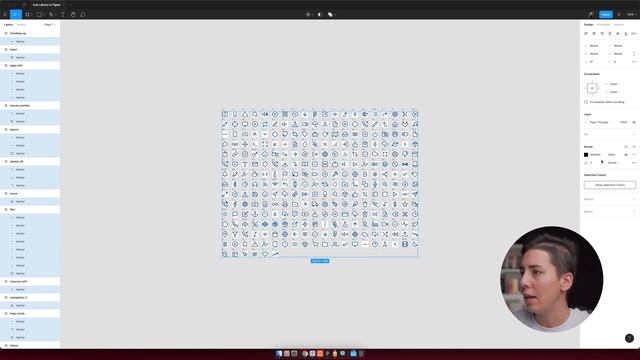This screenshot has height=360, width=640.
Task: Select the mouse-pointer layer
Action: (x=20, y=105)
